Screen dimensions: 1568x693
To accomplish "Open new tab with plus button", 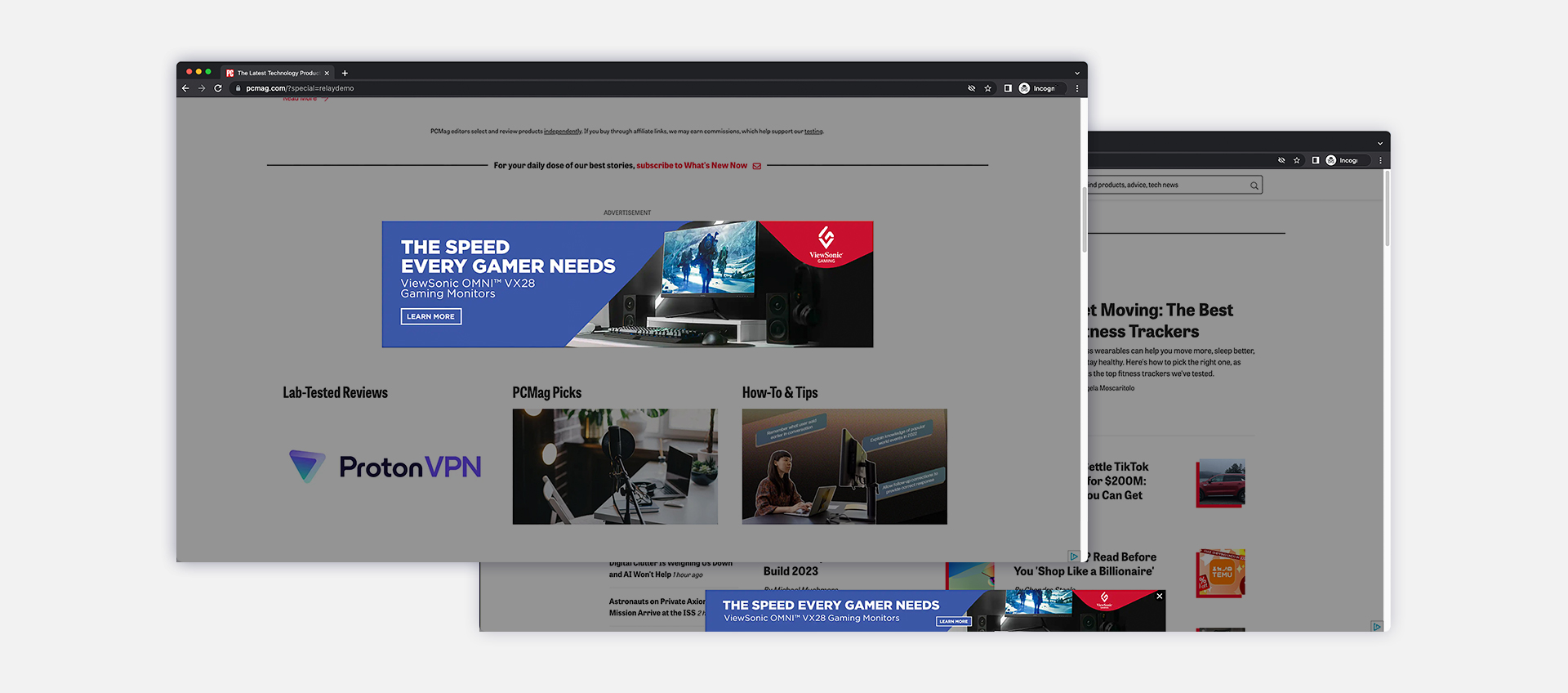I will point(345,73).
